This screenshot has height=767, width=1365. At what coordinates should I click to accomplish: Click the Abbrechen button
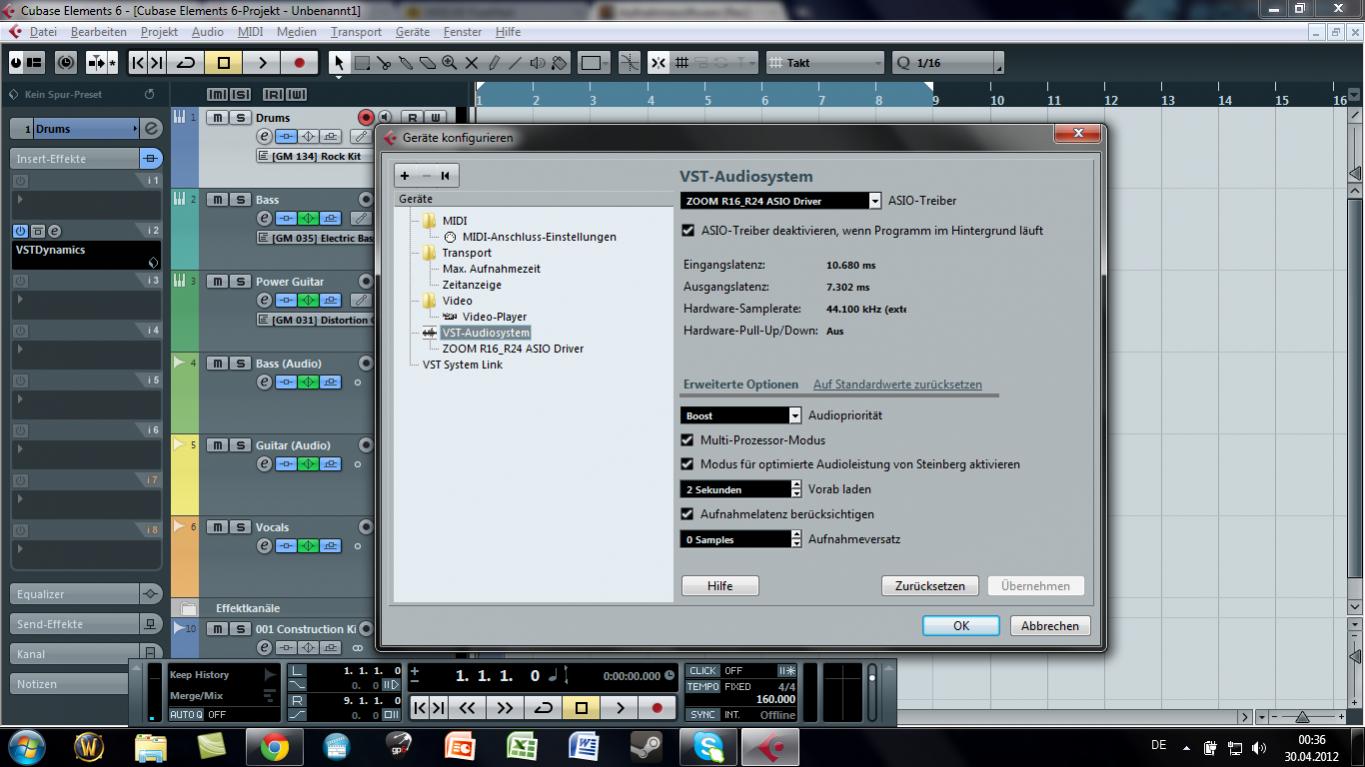[1050, 626]
